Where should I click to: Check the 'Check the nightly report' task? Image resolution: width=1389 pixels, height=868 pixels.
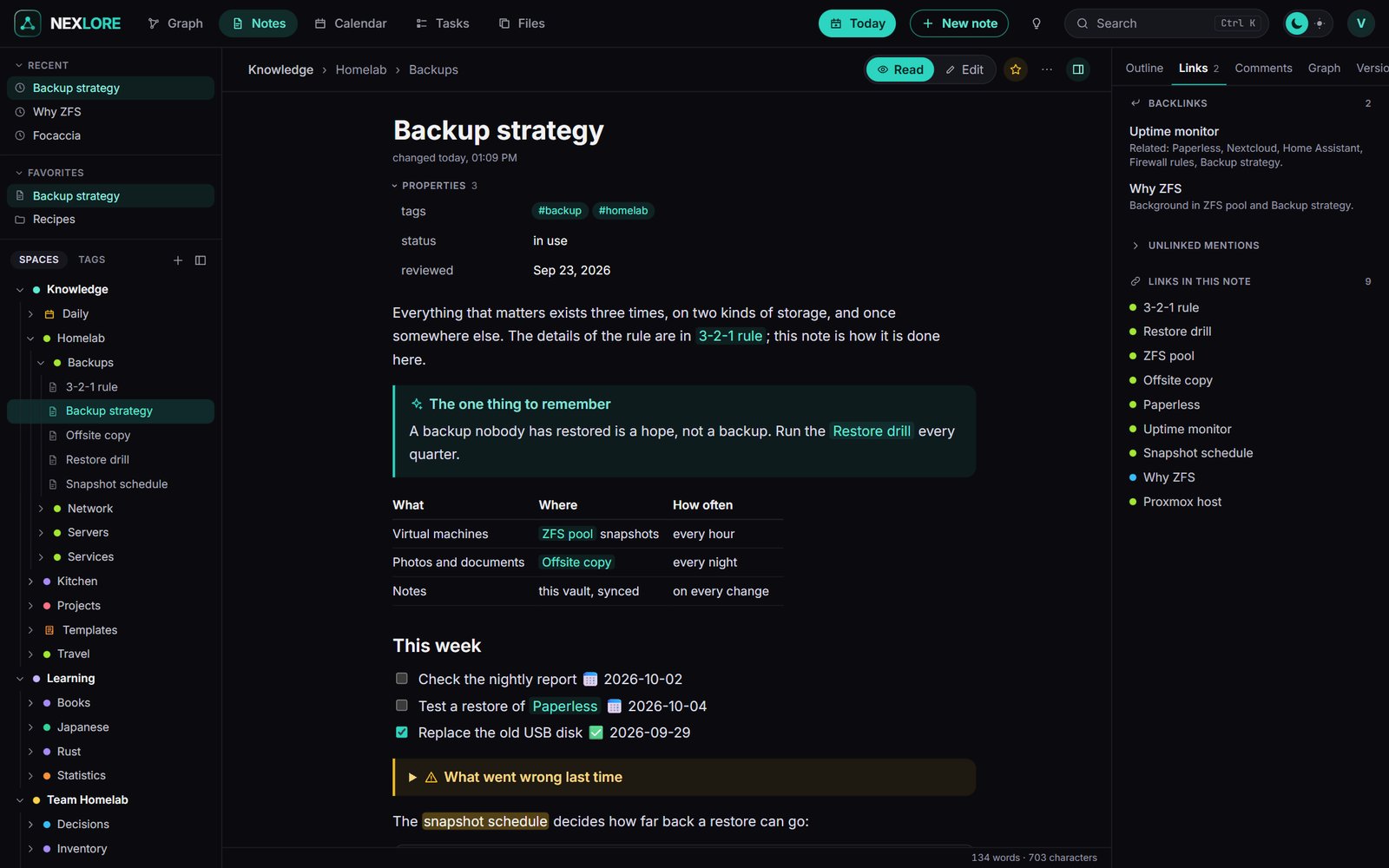tap(402, 679)
